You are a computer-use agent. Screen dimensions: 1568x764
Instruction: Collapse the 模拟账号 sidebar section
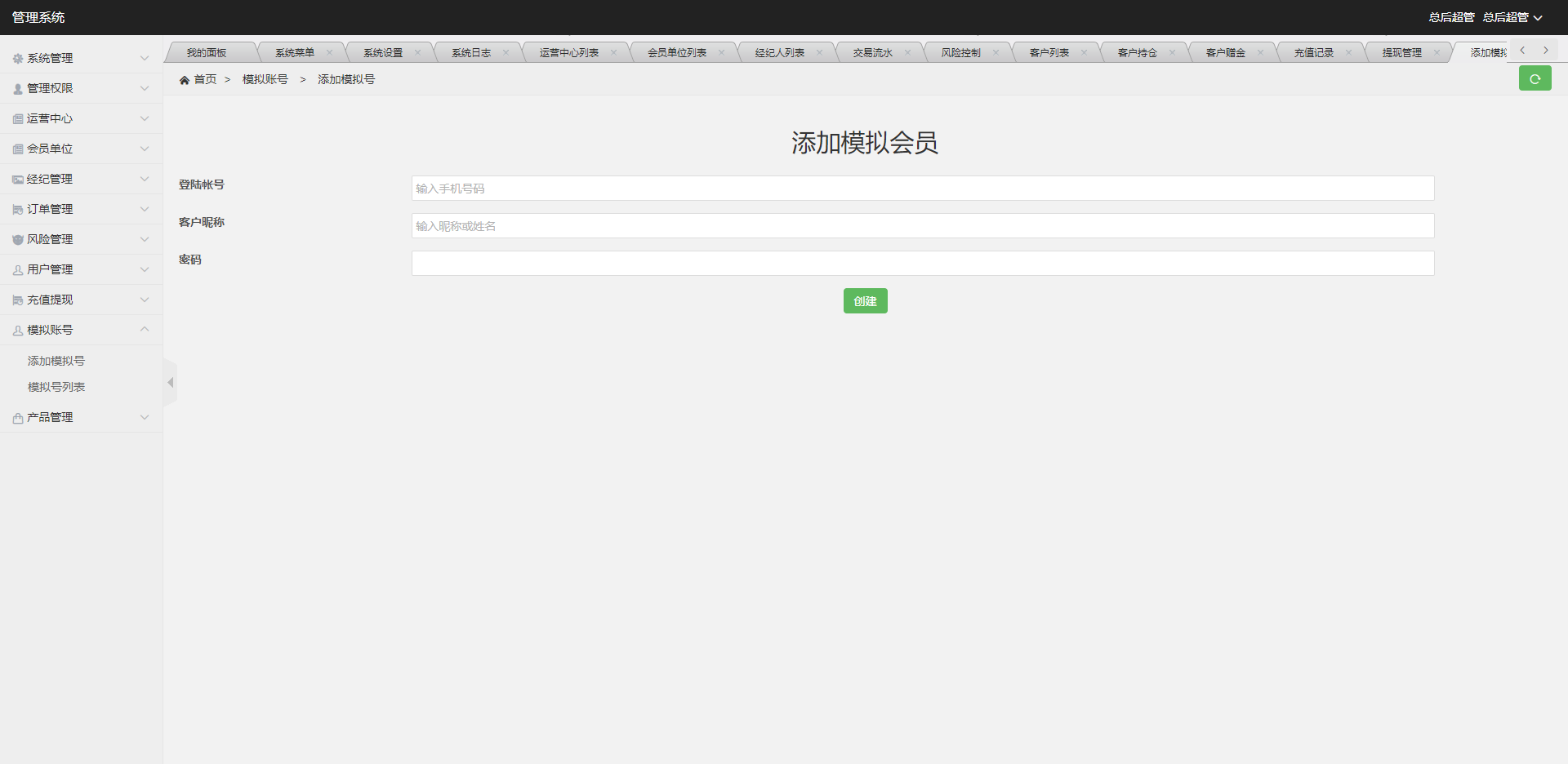coord(80,330)
